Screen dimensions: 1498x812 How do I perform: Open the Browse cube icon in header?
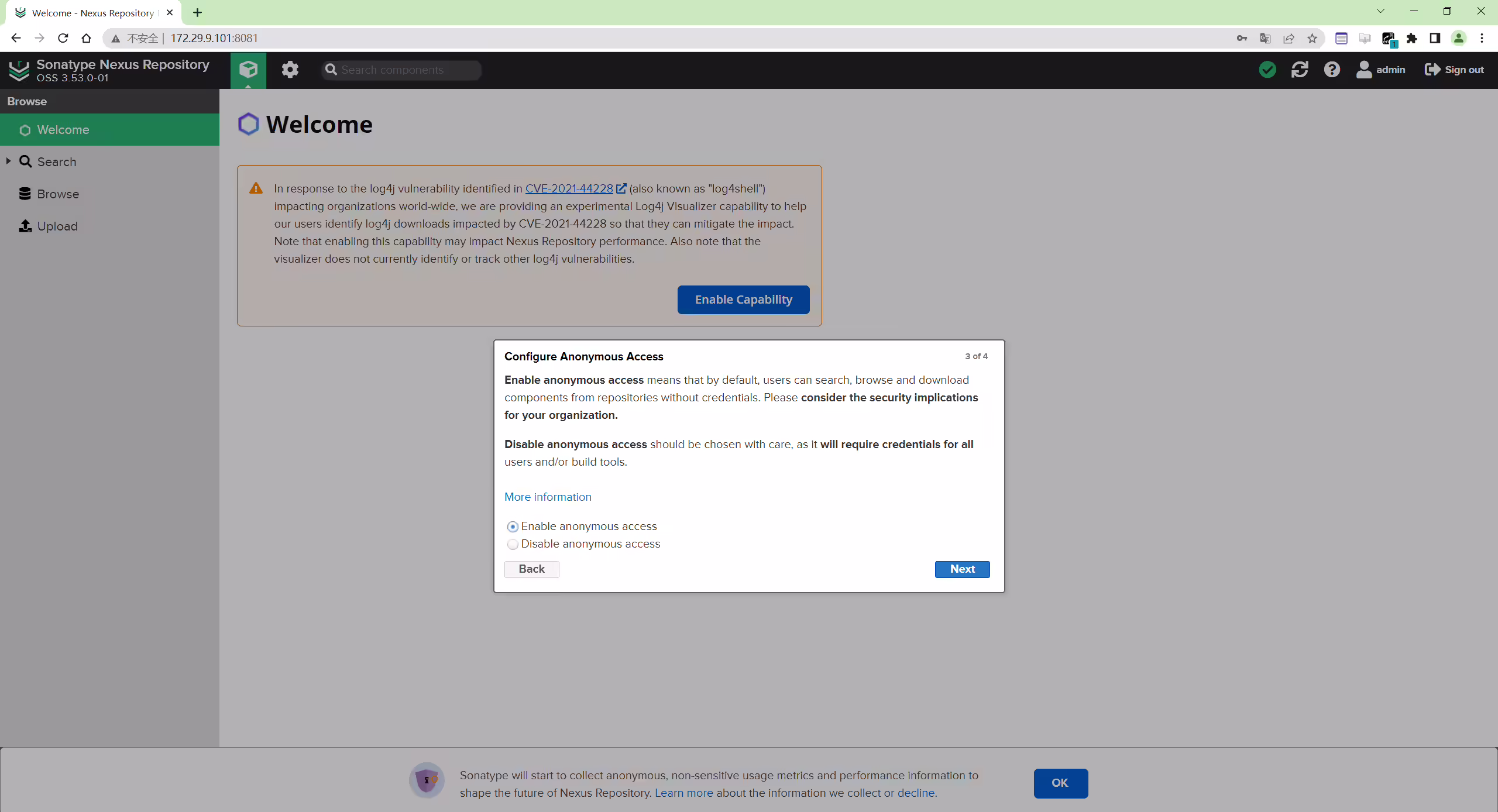coord(248,70)
